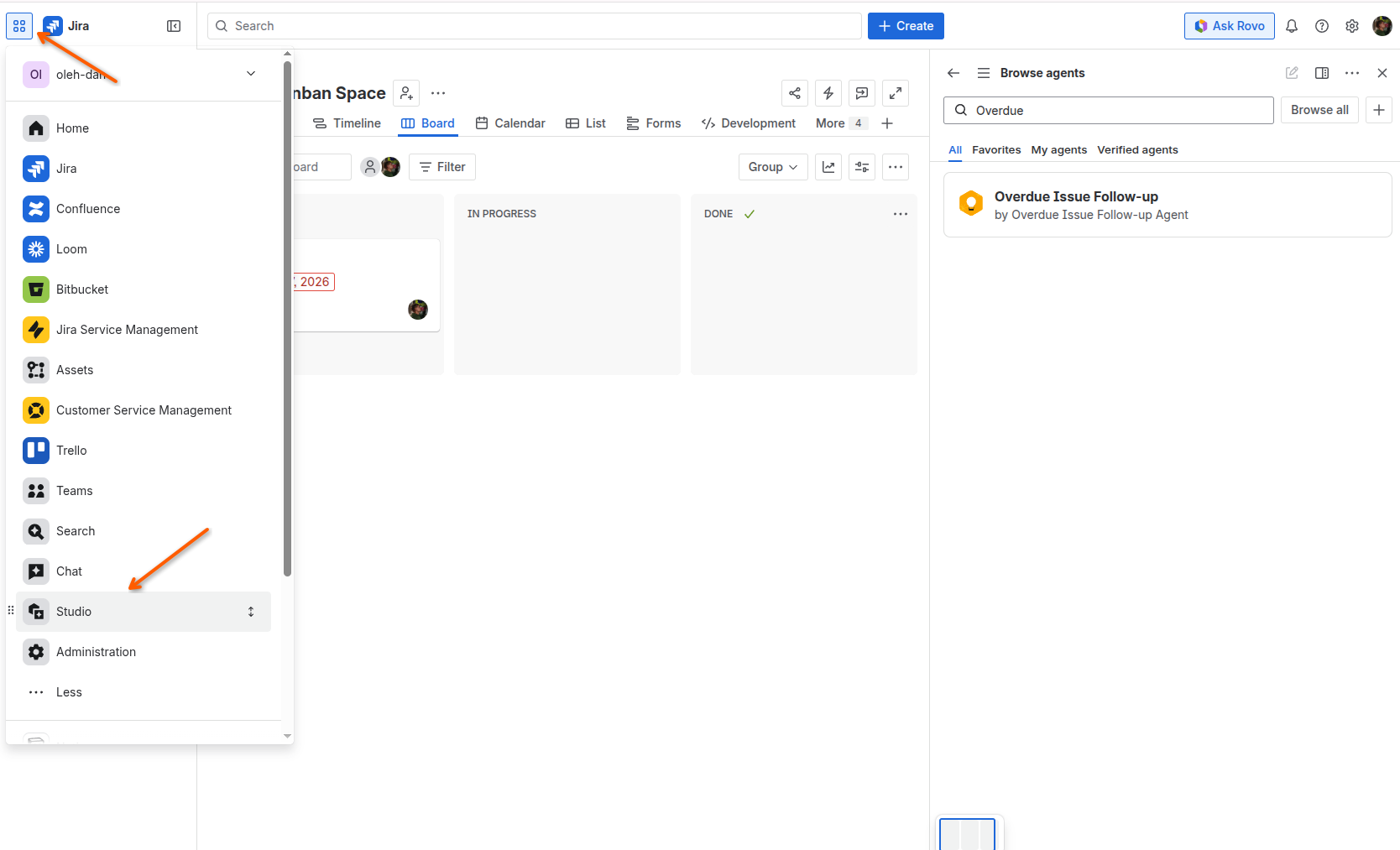Open Chat from the app list

[144, 571]
